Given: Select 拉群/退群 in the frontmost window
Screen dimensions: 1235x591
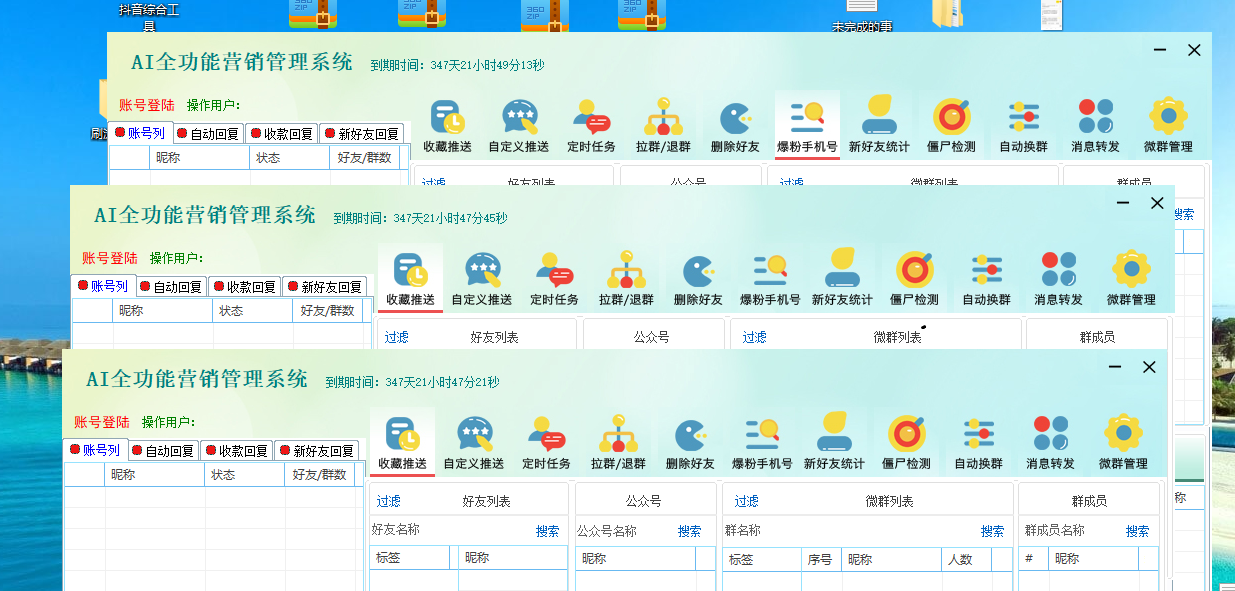Looking at the screenshot, I should click(618, 442).
